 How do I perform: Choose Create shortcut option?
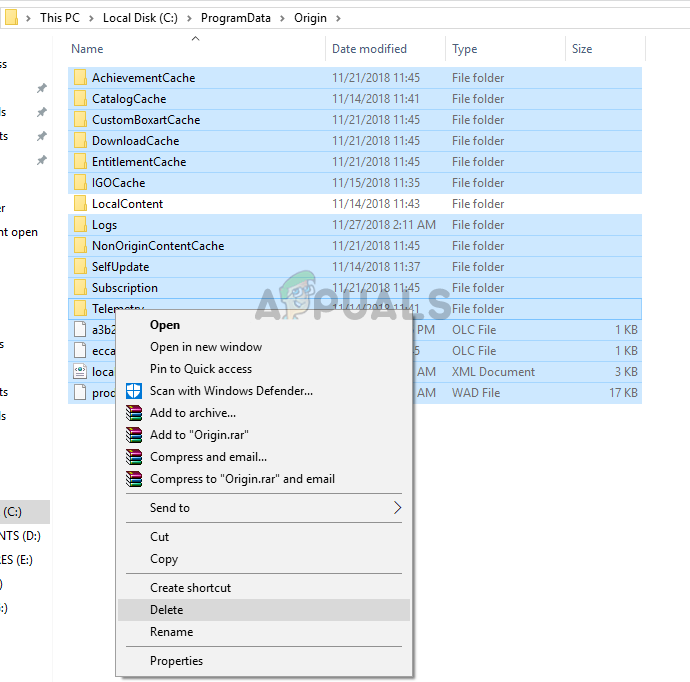pos(264,588)
